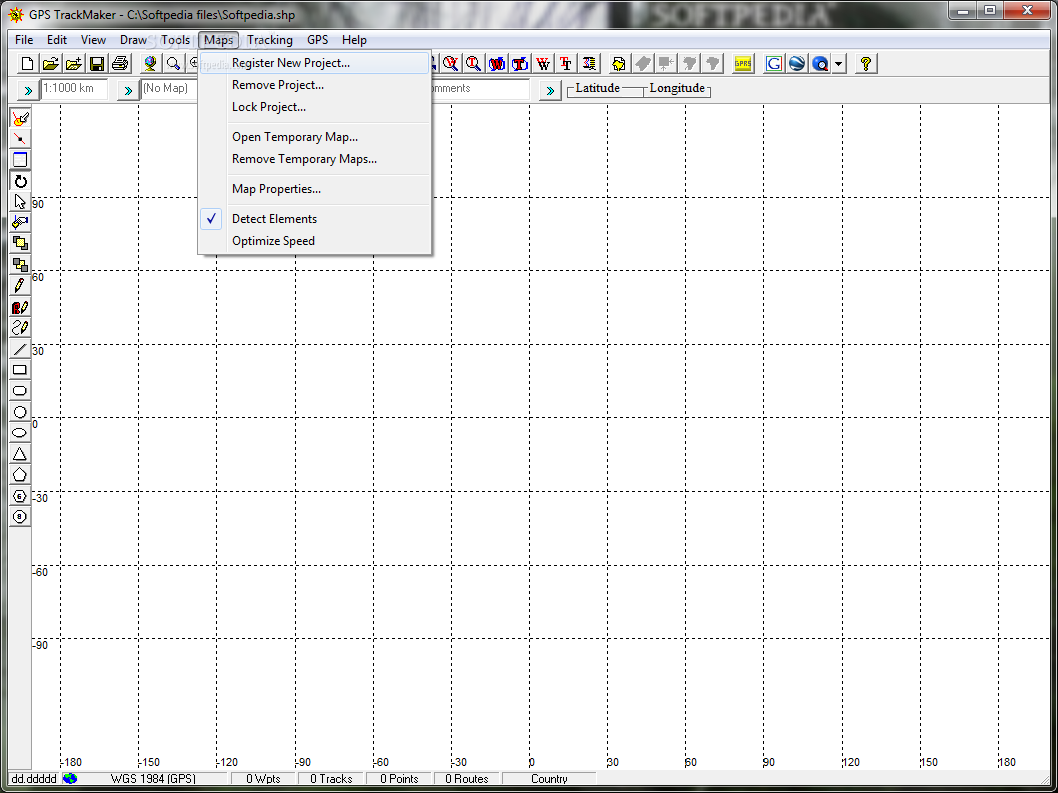This screenshot has width=1058, height=793.
Task: Open the View menu
Action: pos(93,40)
